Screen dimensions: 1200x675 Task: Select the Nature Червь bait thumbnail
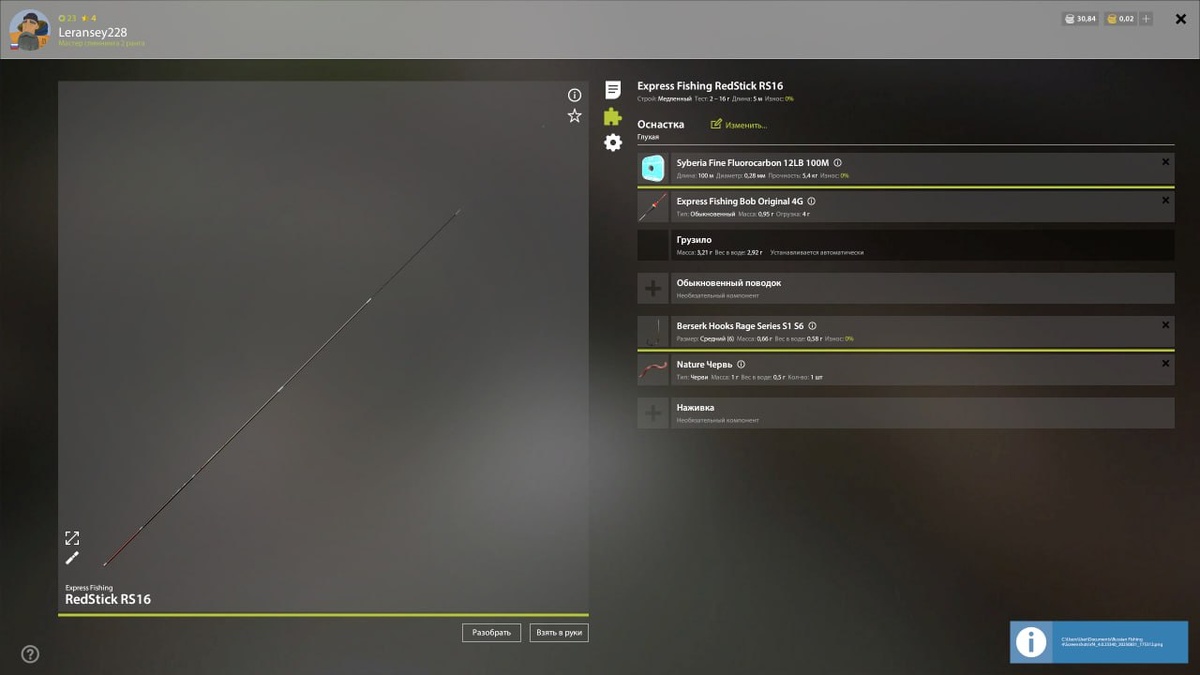pyautogui.click(x=653, y=370)
